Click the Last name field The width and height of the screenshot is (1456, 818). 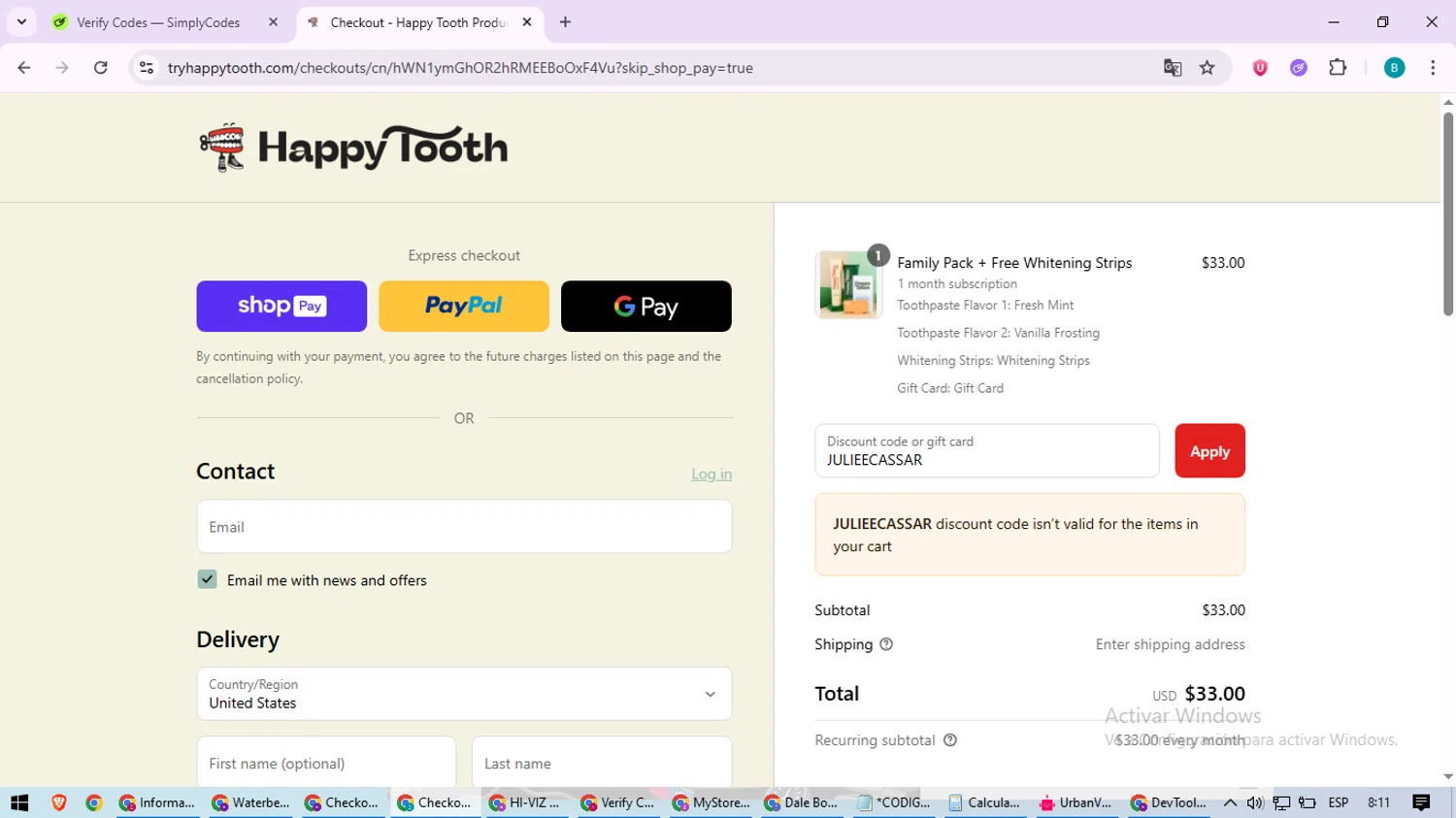pos(602,763)
